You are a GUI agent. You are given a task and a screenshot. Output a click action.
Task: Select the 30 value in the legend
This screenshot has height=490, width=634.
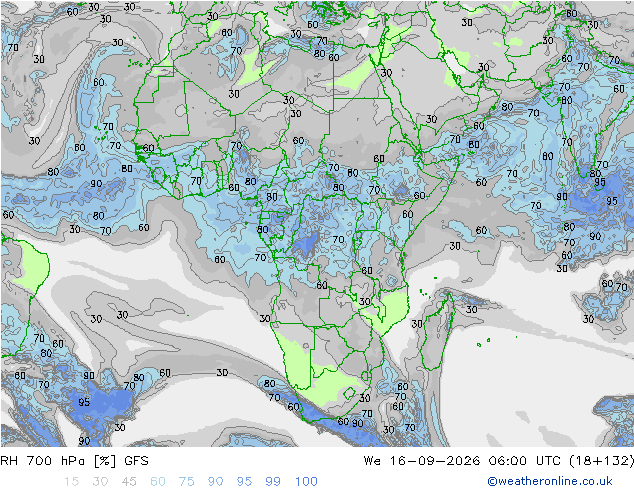[x=100, y=481]
